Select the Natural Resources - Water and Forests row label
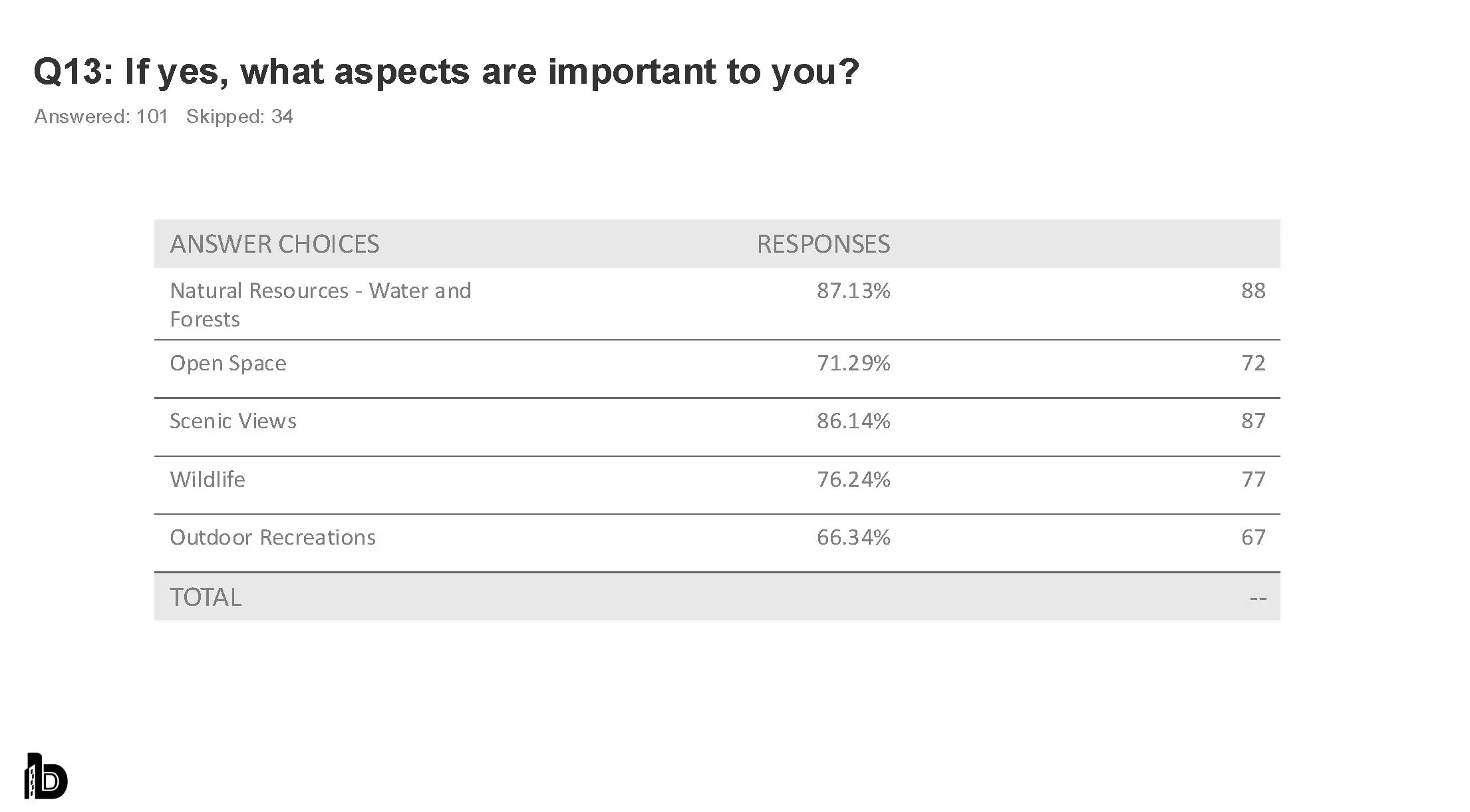1470x812 pixels. point(320,305)
